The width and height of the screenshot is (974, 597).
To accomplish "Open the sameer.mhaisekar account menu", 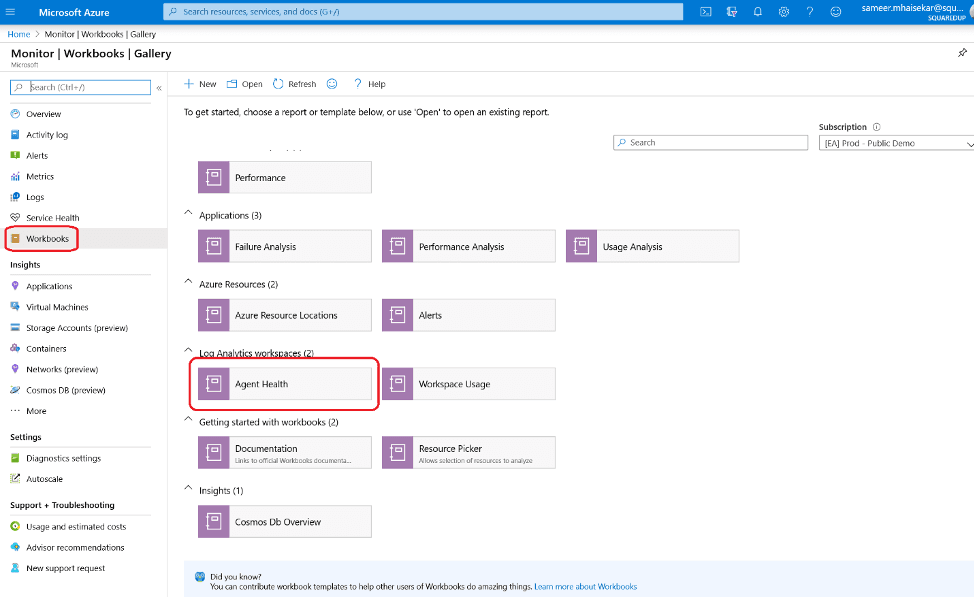I will click(913, 12).
